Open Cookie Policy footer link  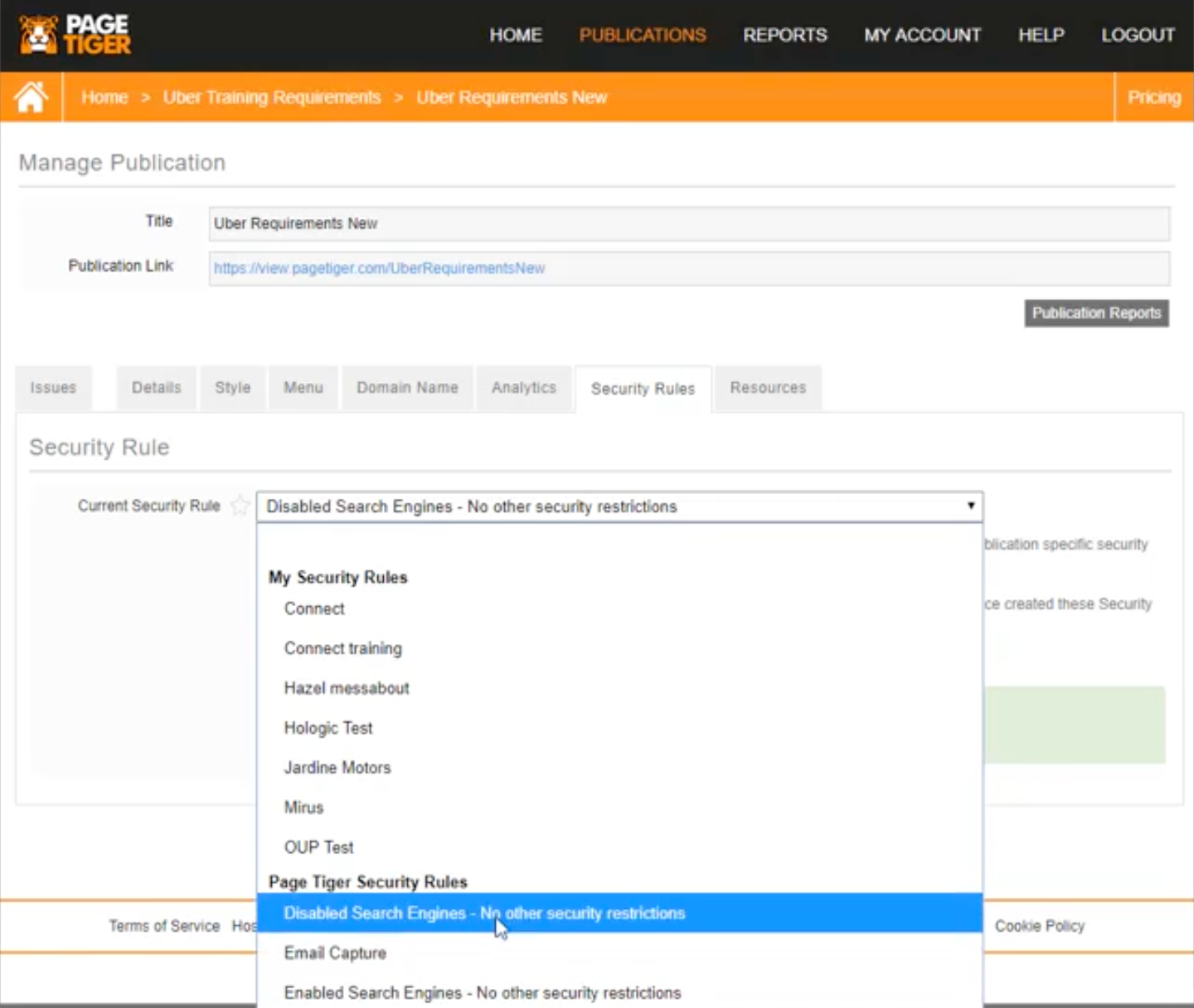point(1040,926)
